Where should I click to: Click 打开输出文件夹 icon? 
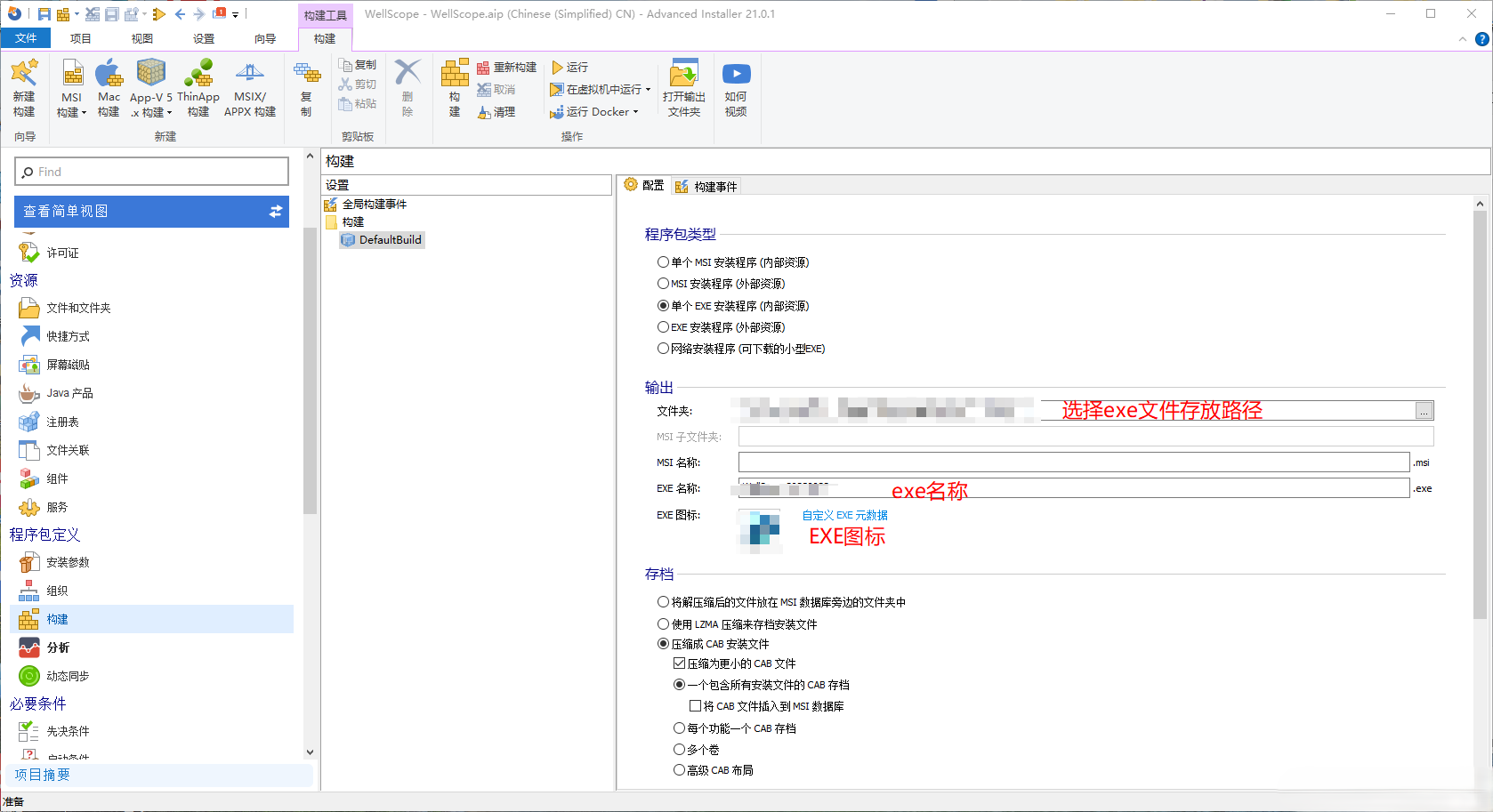(x=684, y=73)
